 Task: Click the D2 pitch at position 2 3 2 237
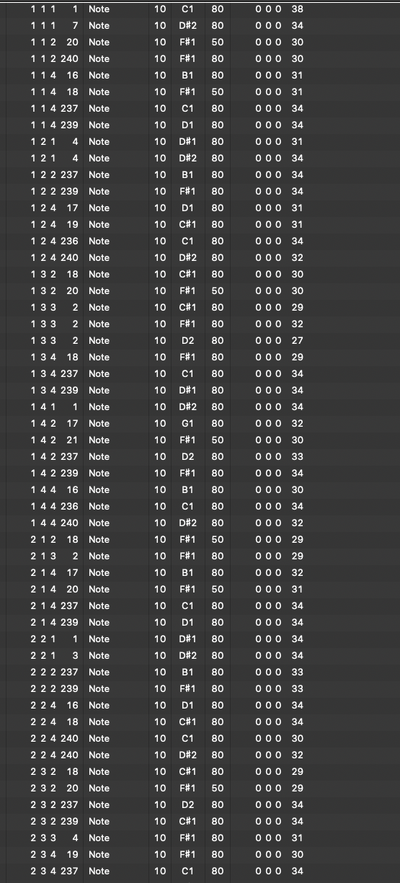(187, 805)
